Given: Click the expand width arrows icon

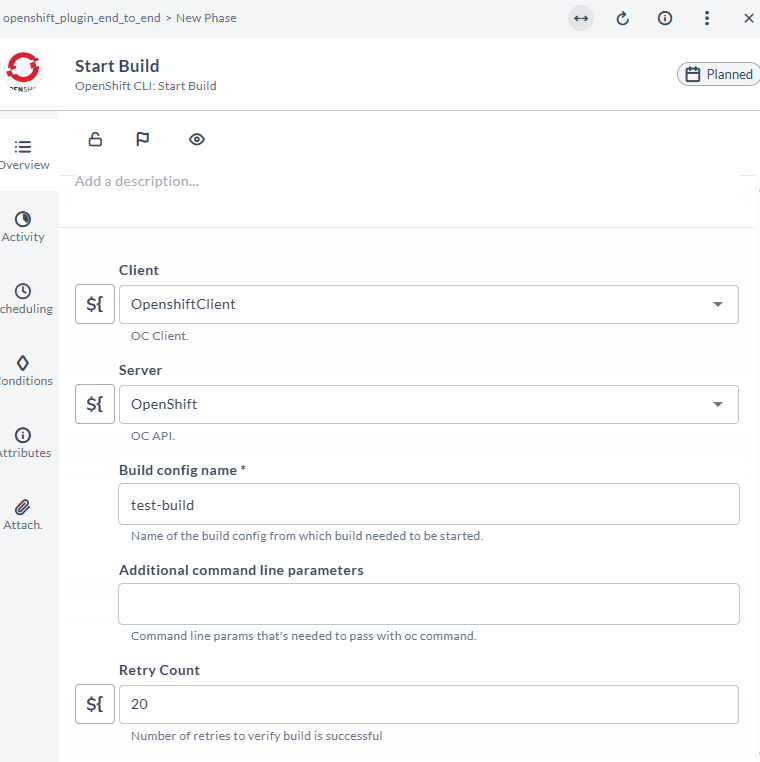Looking at the screenshot, I should click(x=581, y=18).
